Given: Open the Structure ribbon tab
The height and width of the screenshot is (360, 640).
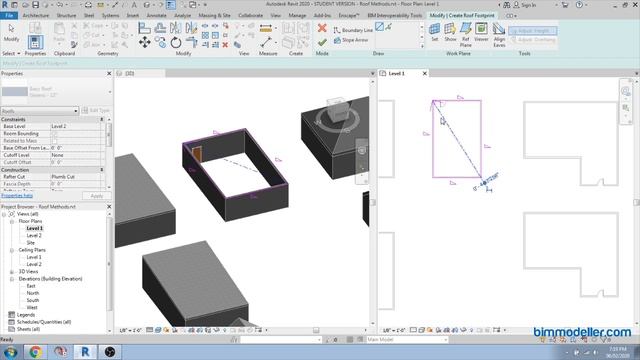Looking at the screenshot, I should coord(66,16).
